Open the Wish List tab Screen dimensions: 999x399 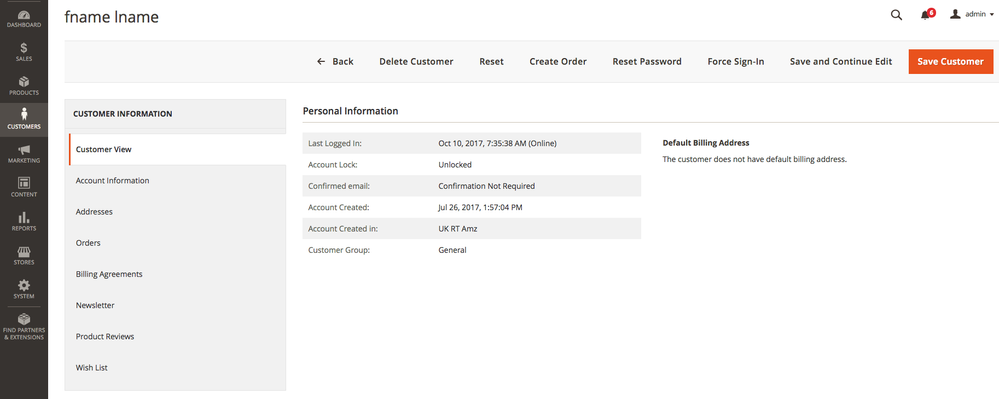click(177, 368)
